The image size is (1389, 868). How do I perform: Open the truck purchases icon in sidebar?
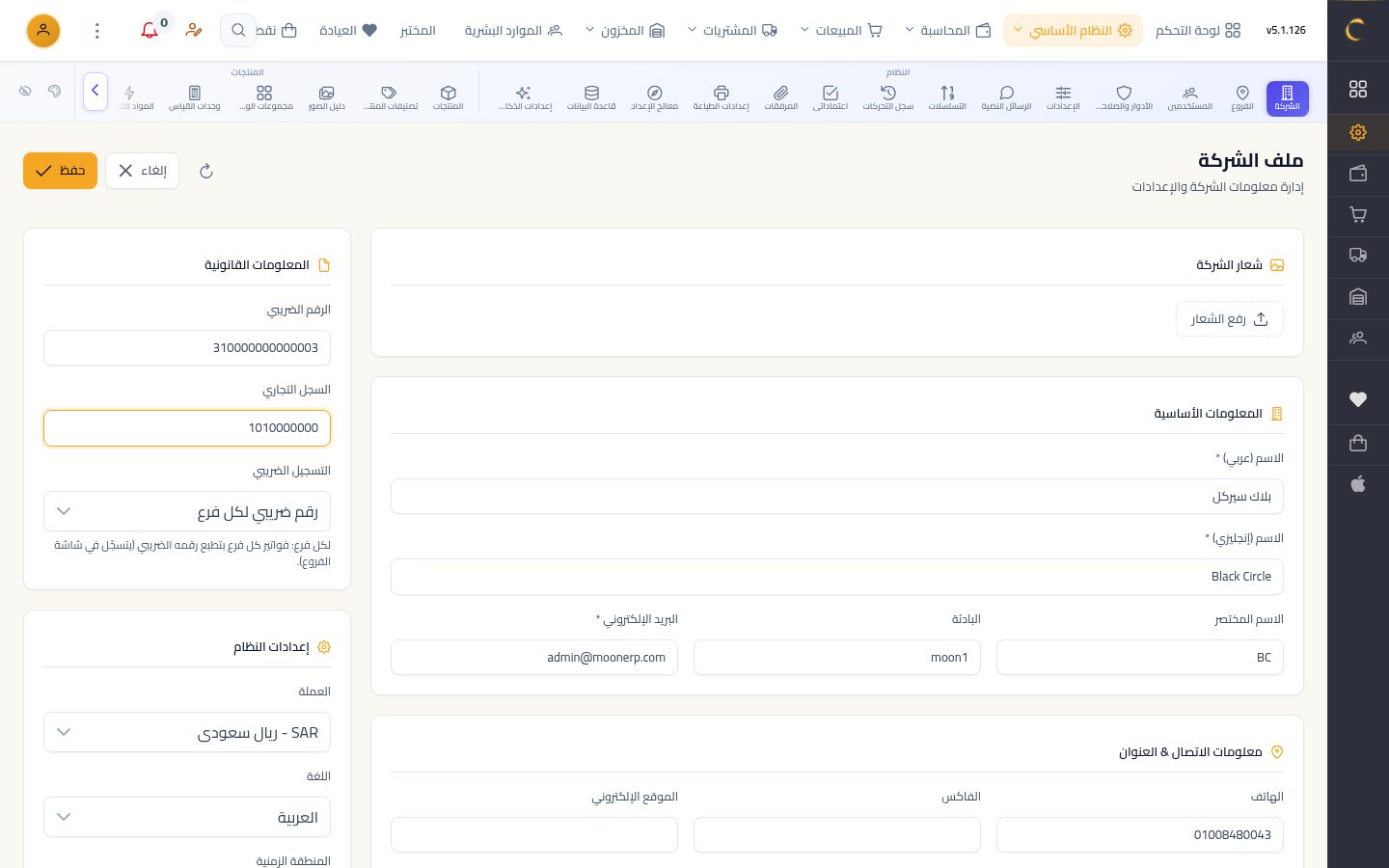click(x=1358, y=256)
